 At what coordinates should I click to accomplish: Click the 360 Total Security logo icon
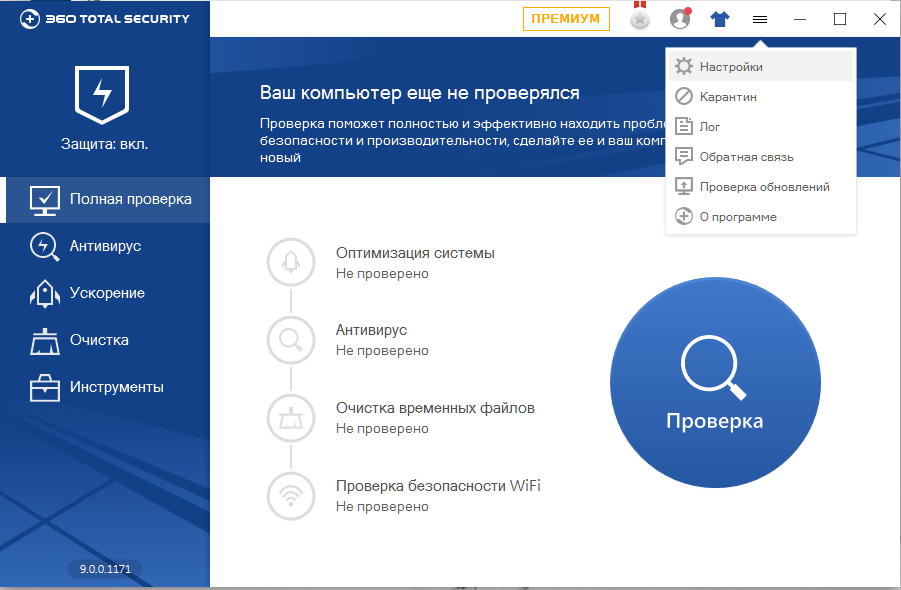tap(30, 19)
